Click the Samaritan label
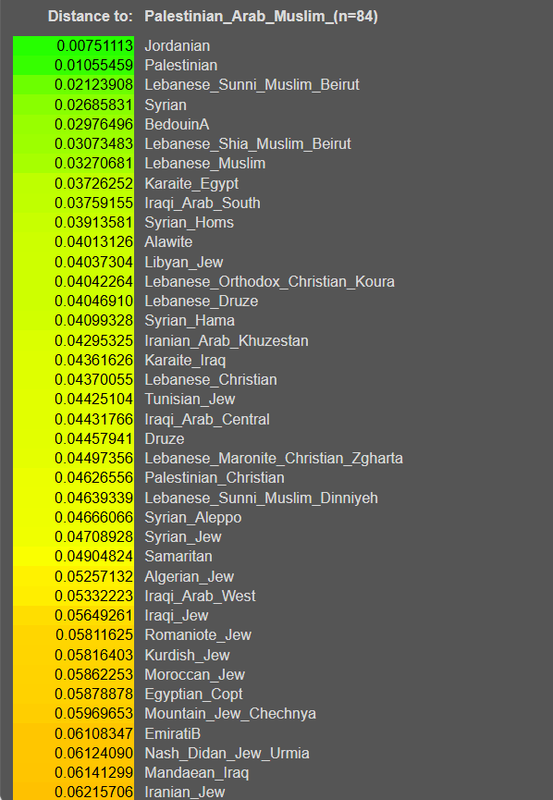Viewport: 553px width, 800px height. [x=179, y=556]
